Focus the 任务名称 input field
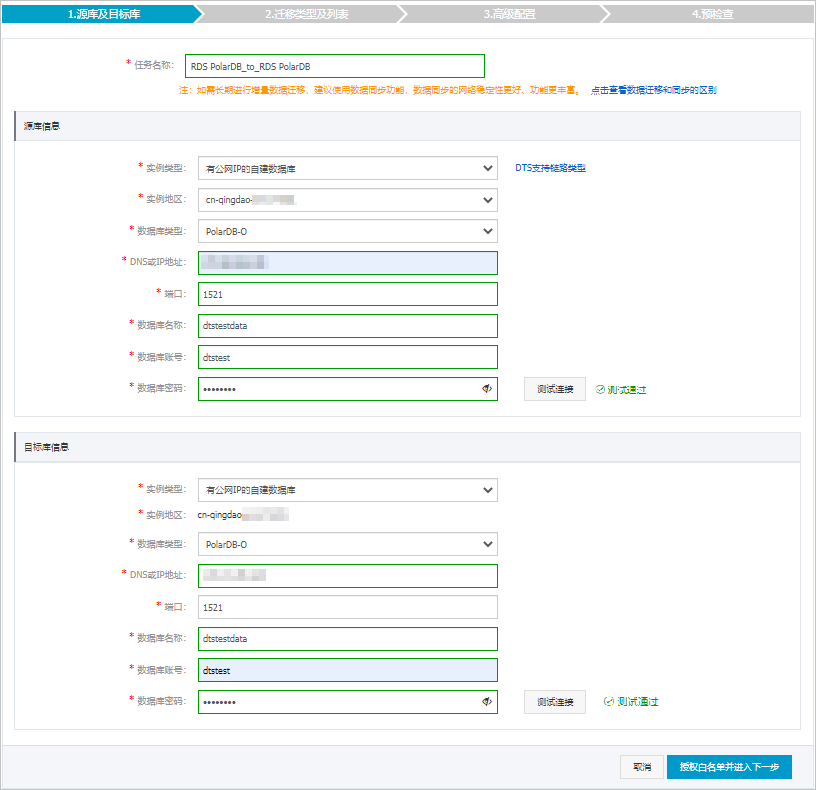816x790 pixels. pos(335,66)
